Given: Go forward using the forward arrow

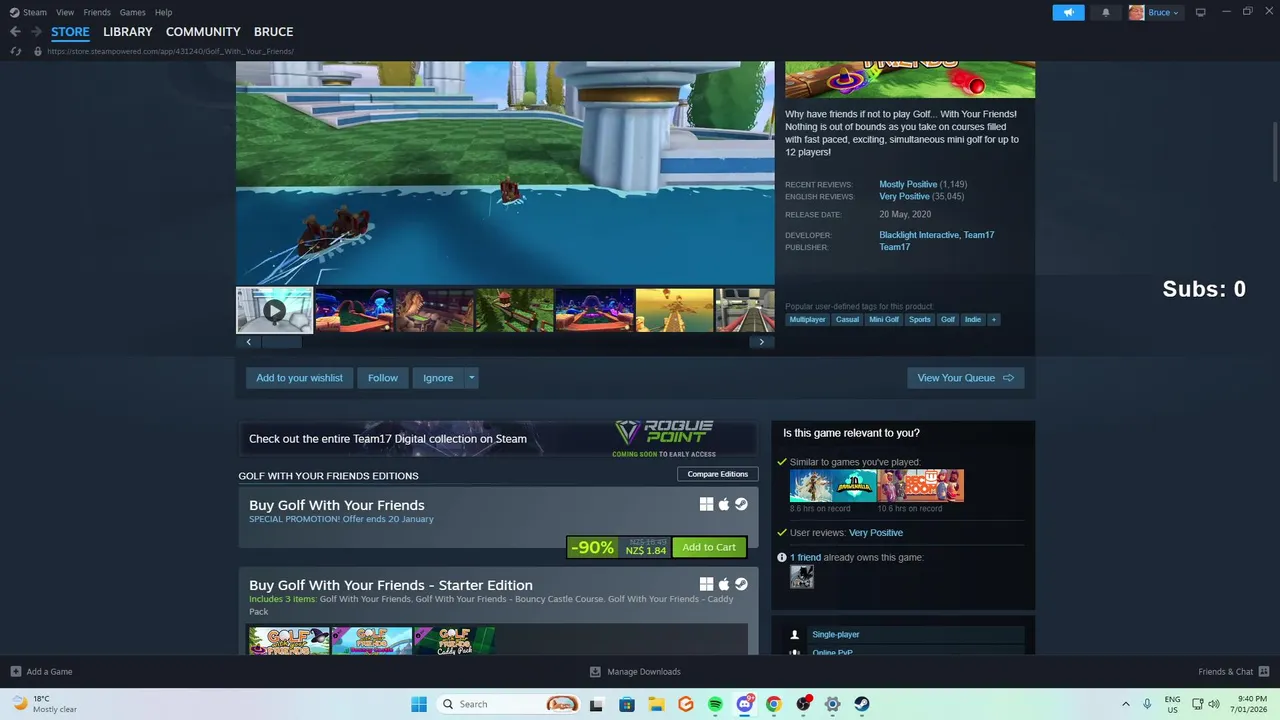Looking at the screenshot, I should point(37,32).
